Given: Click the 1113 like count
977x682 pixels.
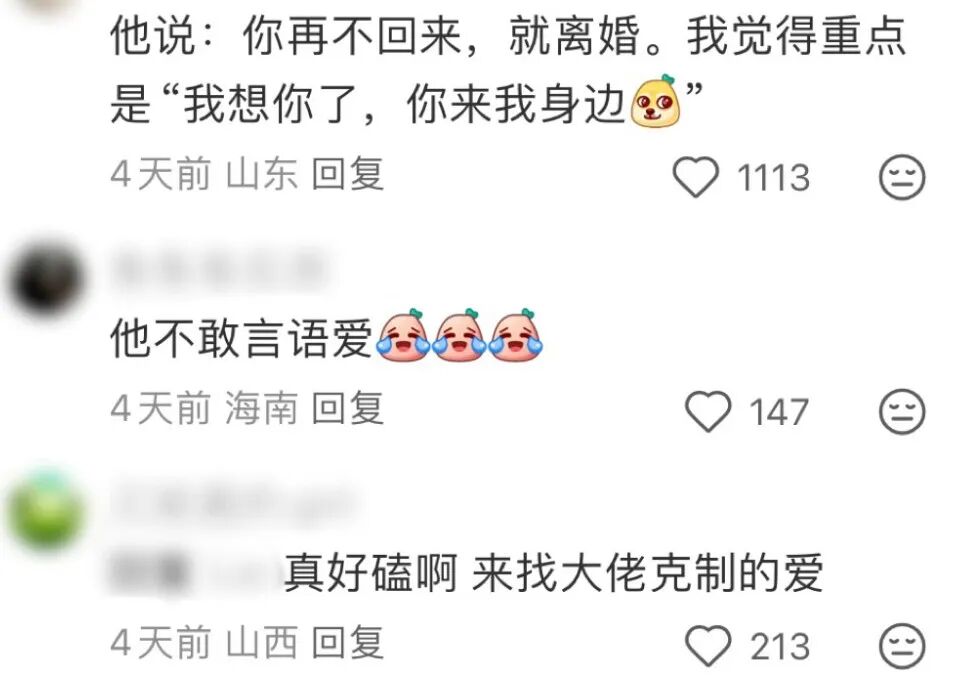Looking at the screenshot, I should 773,178.
